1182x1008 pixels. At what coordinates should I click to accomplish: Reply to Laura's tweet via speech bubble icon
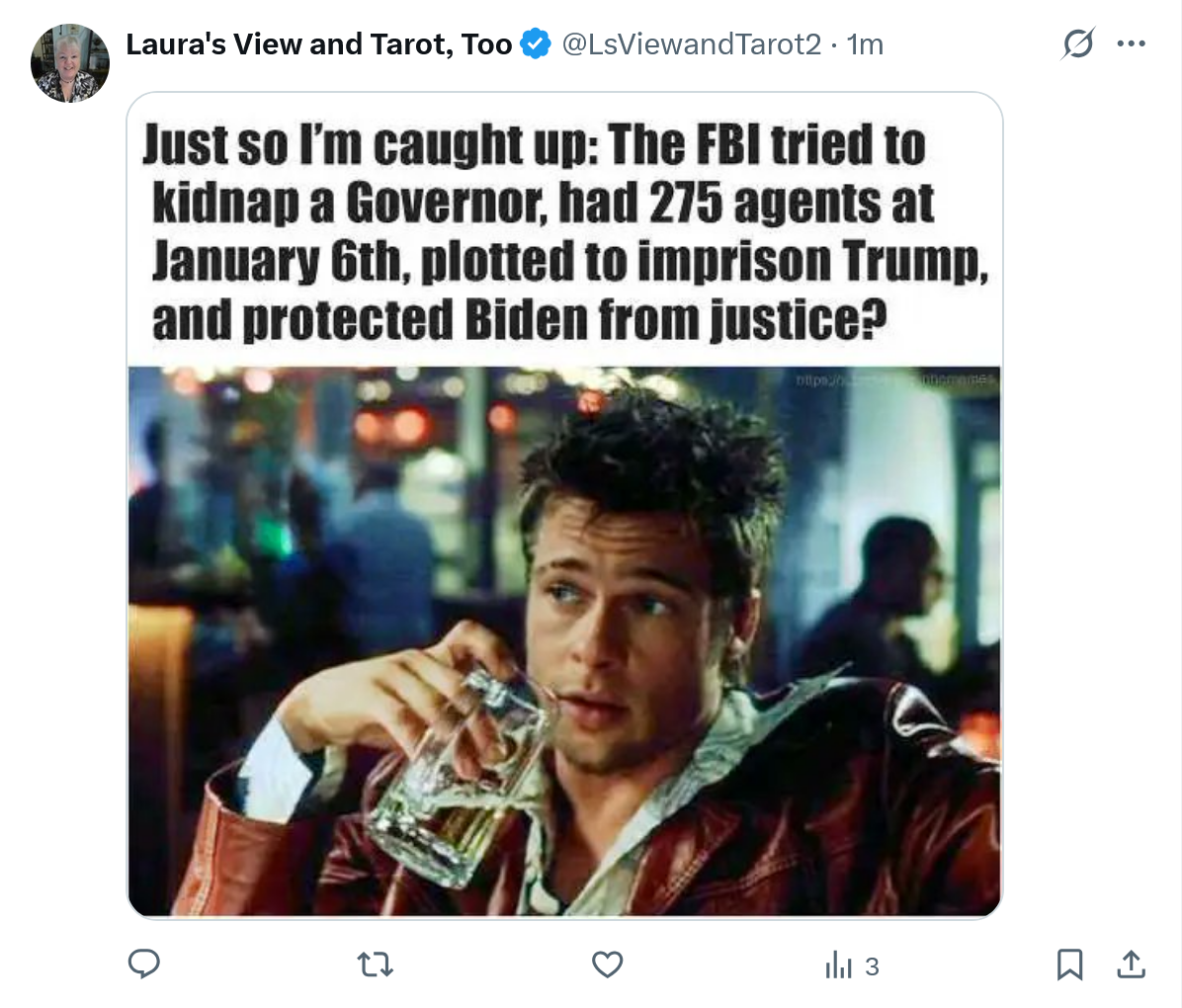[x=144, y=964]
